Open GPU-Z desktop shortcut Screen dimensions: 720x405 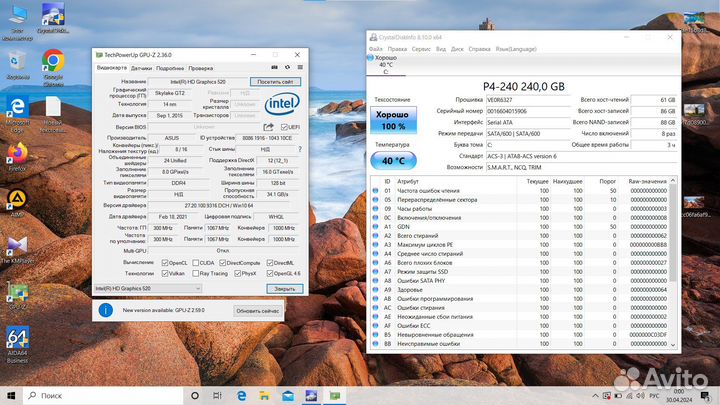[x=17, y=296]
